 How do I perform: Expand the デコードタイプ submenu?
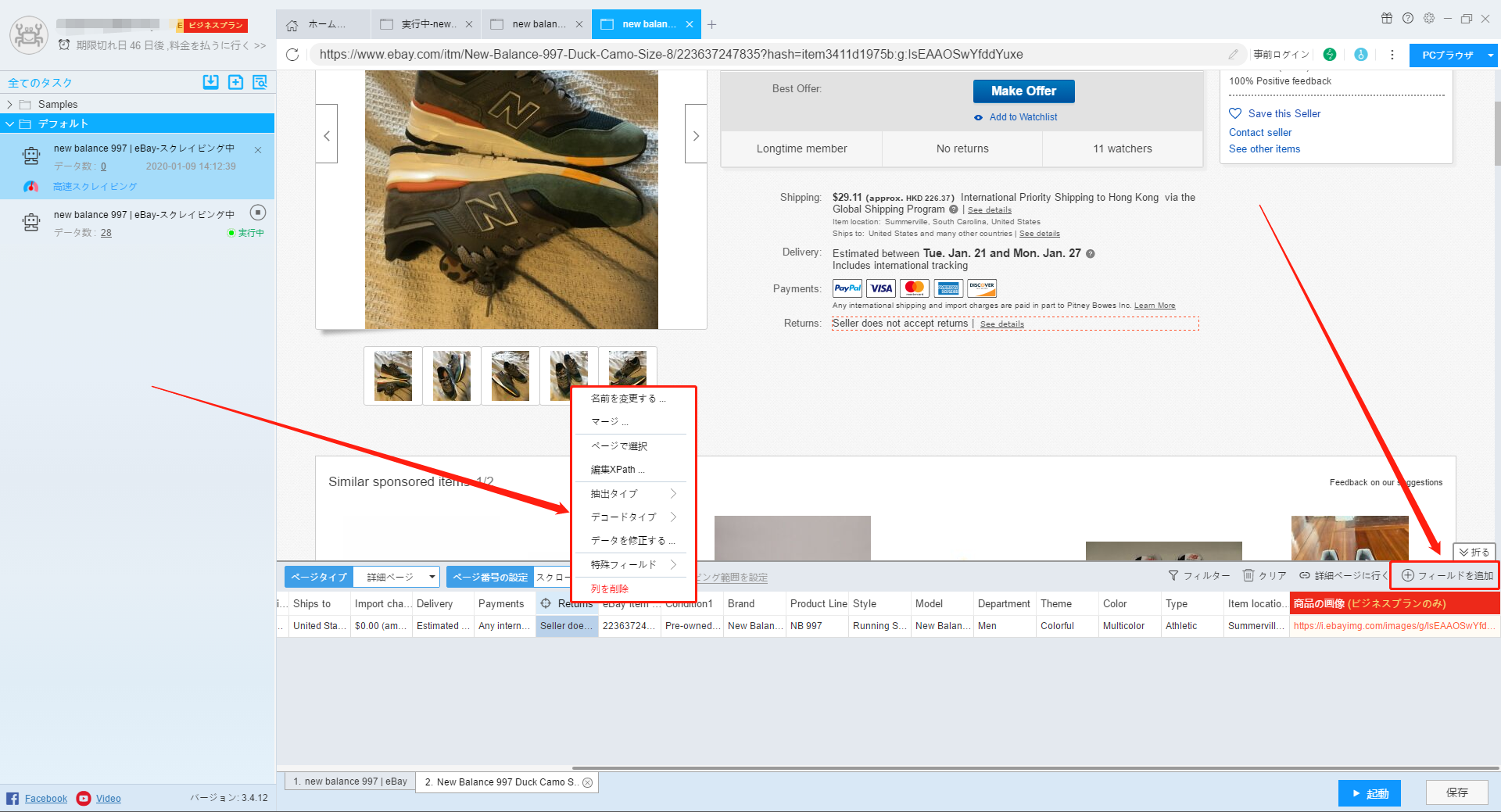[633, 517]
